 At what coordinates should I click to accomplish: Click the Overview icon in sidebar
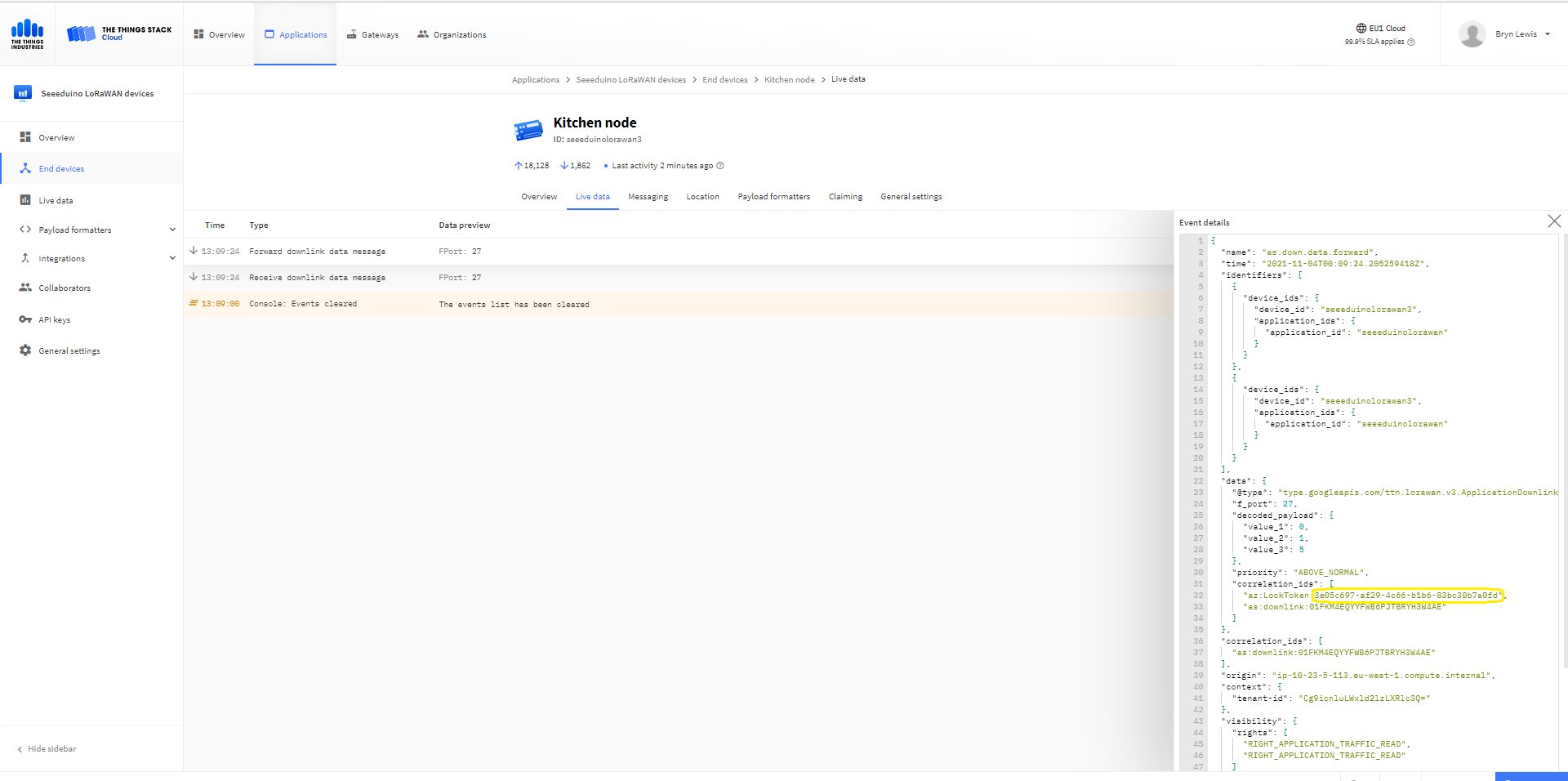tap(25, 137)
